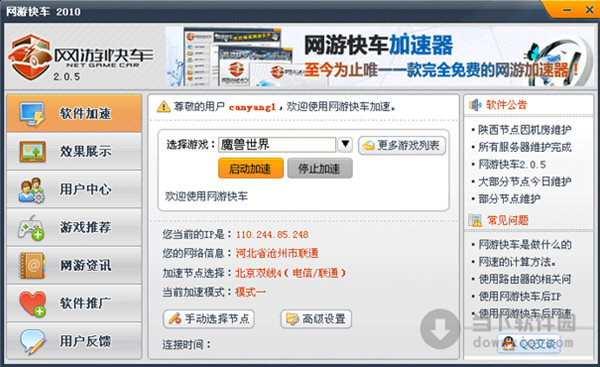Start acceleration with 启动加速 button

[x=251, y=168]
